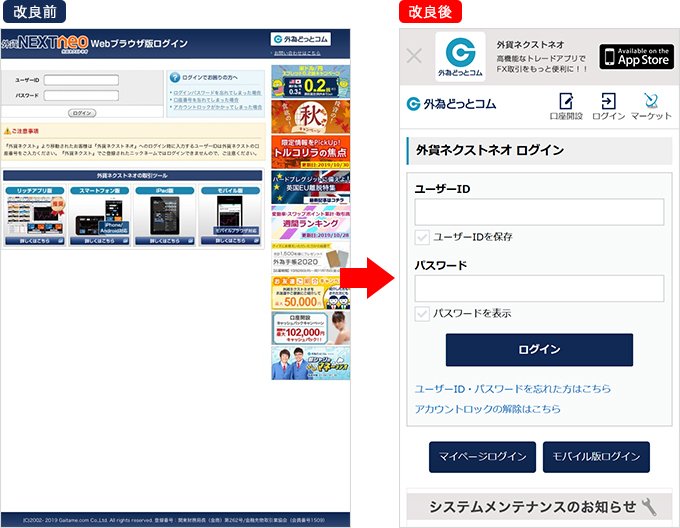Open ユーザーID・パスワードを忘れた方はこちら link

(x=512, y=388)
